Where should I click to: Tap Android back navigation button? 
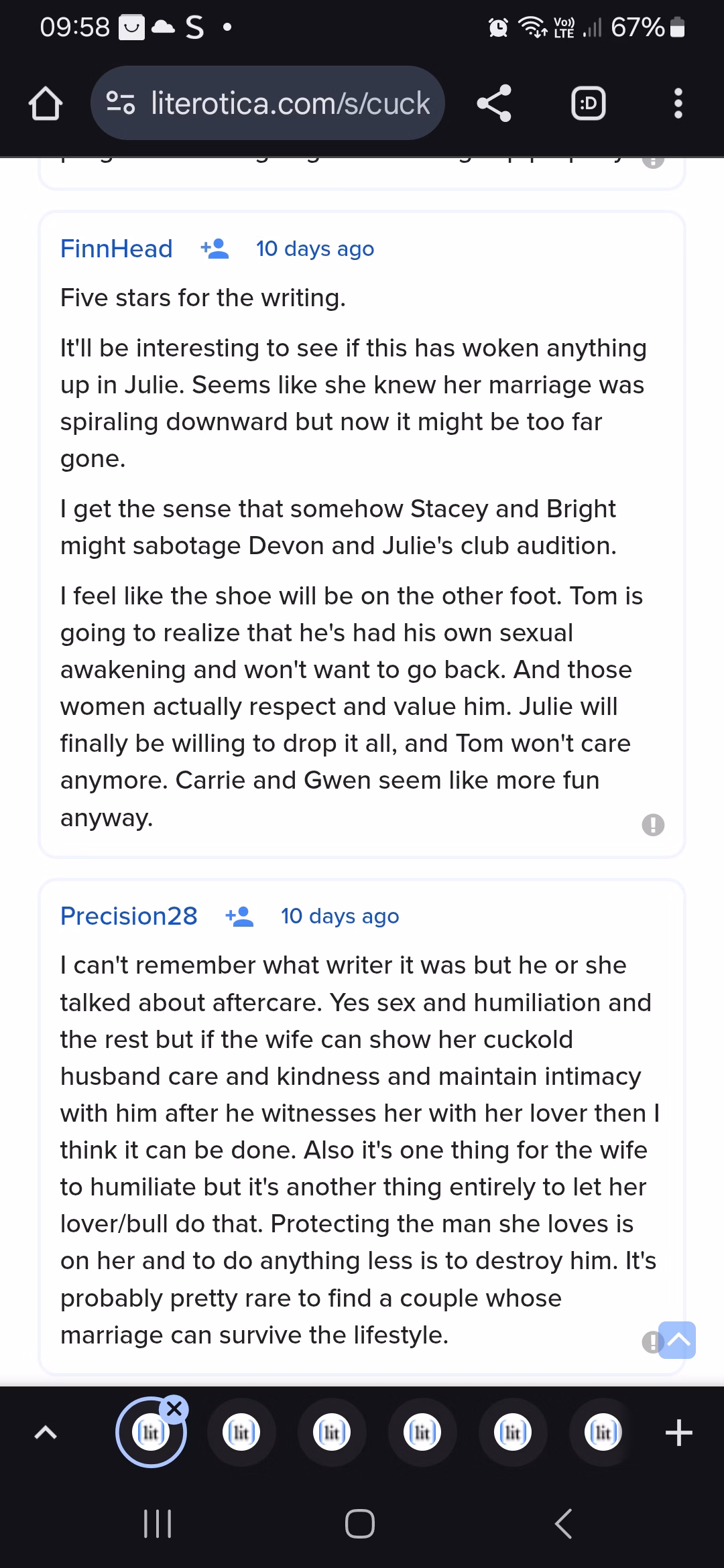click(x=564, y=1524)
